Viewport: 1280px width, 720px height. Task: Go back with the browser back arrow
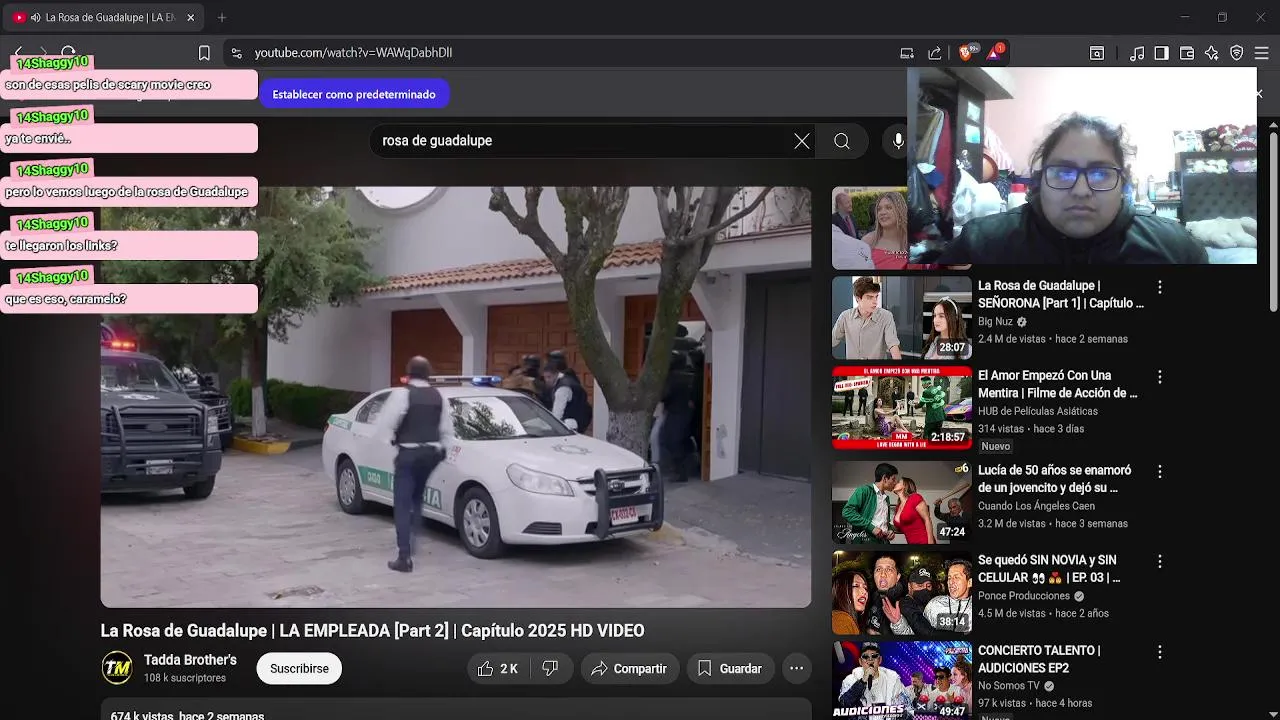(18, 52)
